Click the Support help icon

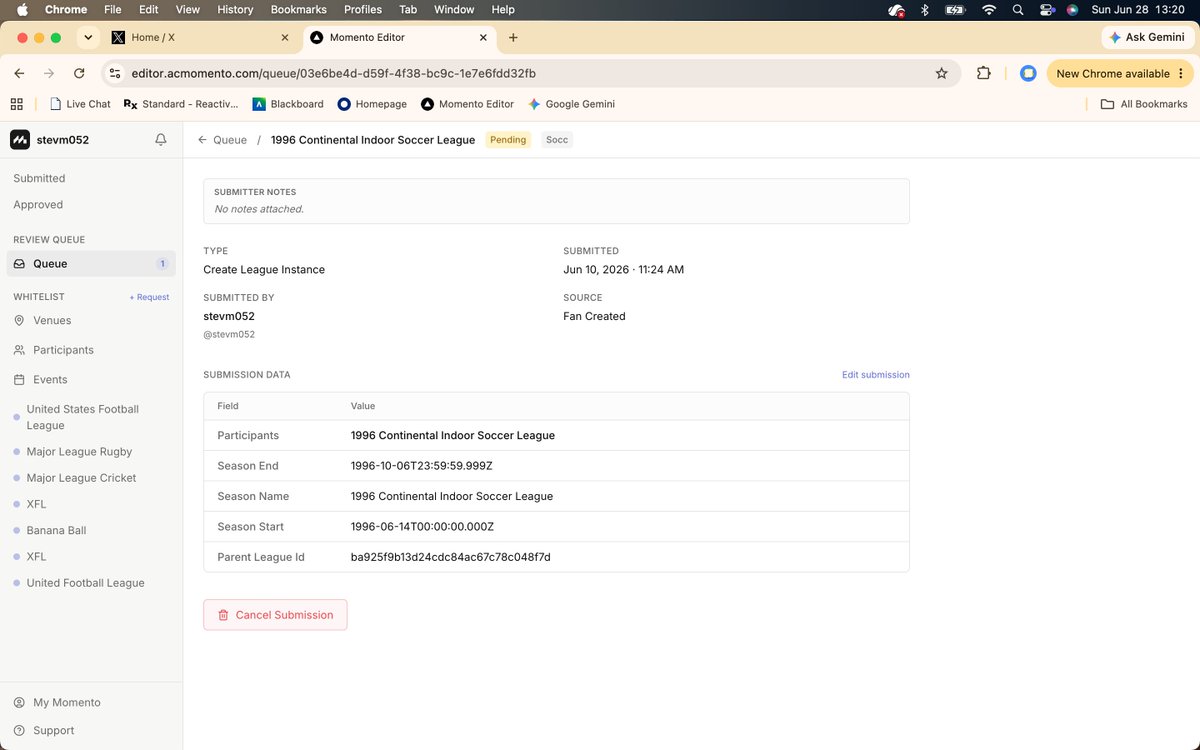pyautogui.click(x=20, y=731)
